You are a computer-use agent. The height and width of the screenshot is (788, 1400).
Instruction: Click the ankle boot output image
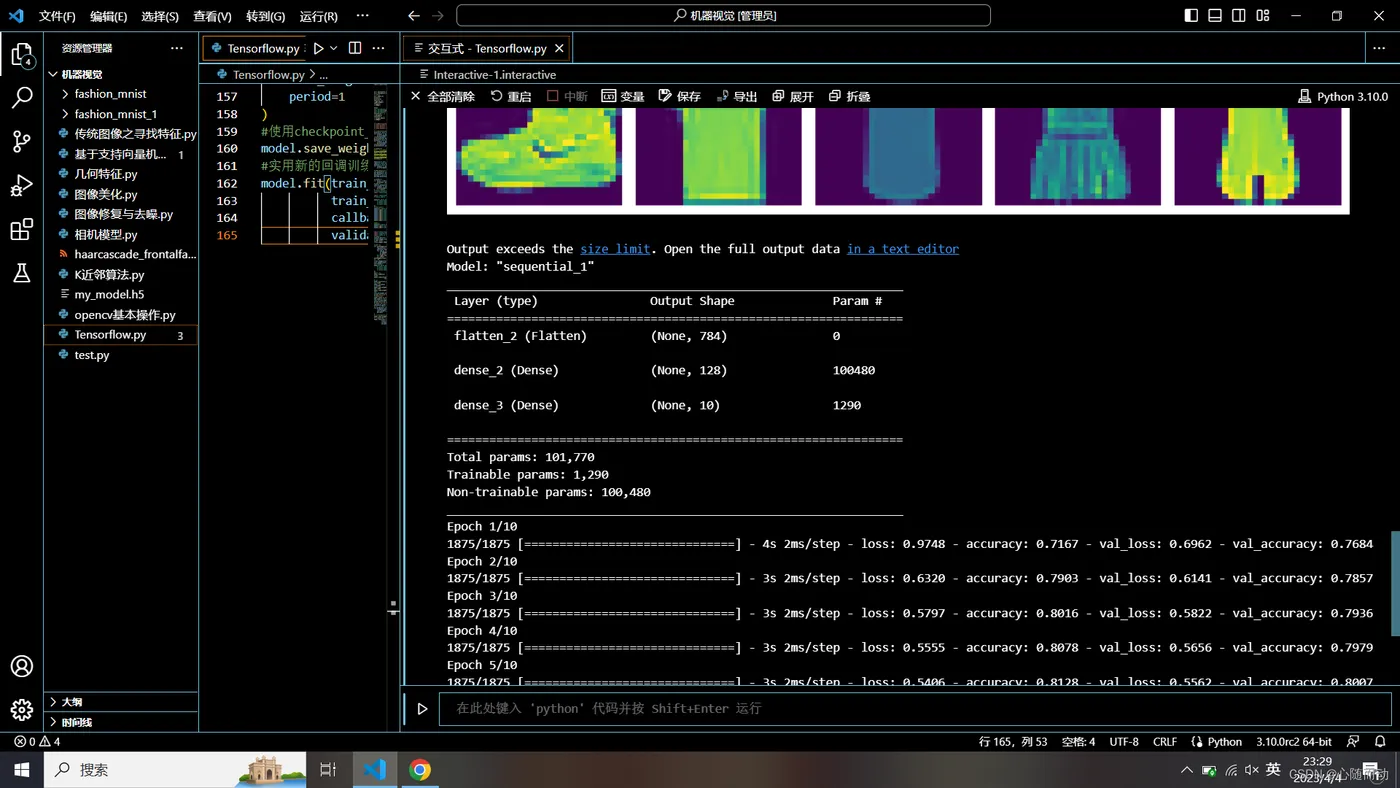(x=539, y=157)
